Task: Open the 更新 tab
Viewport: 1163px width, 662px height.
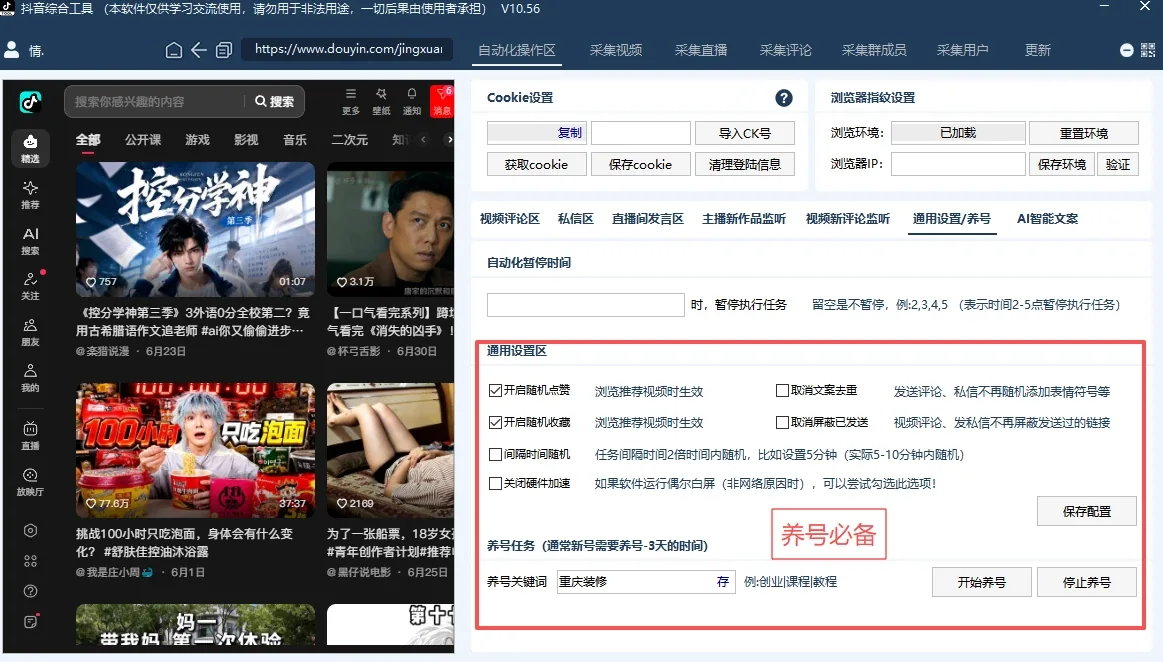Action: [1038, 50]
